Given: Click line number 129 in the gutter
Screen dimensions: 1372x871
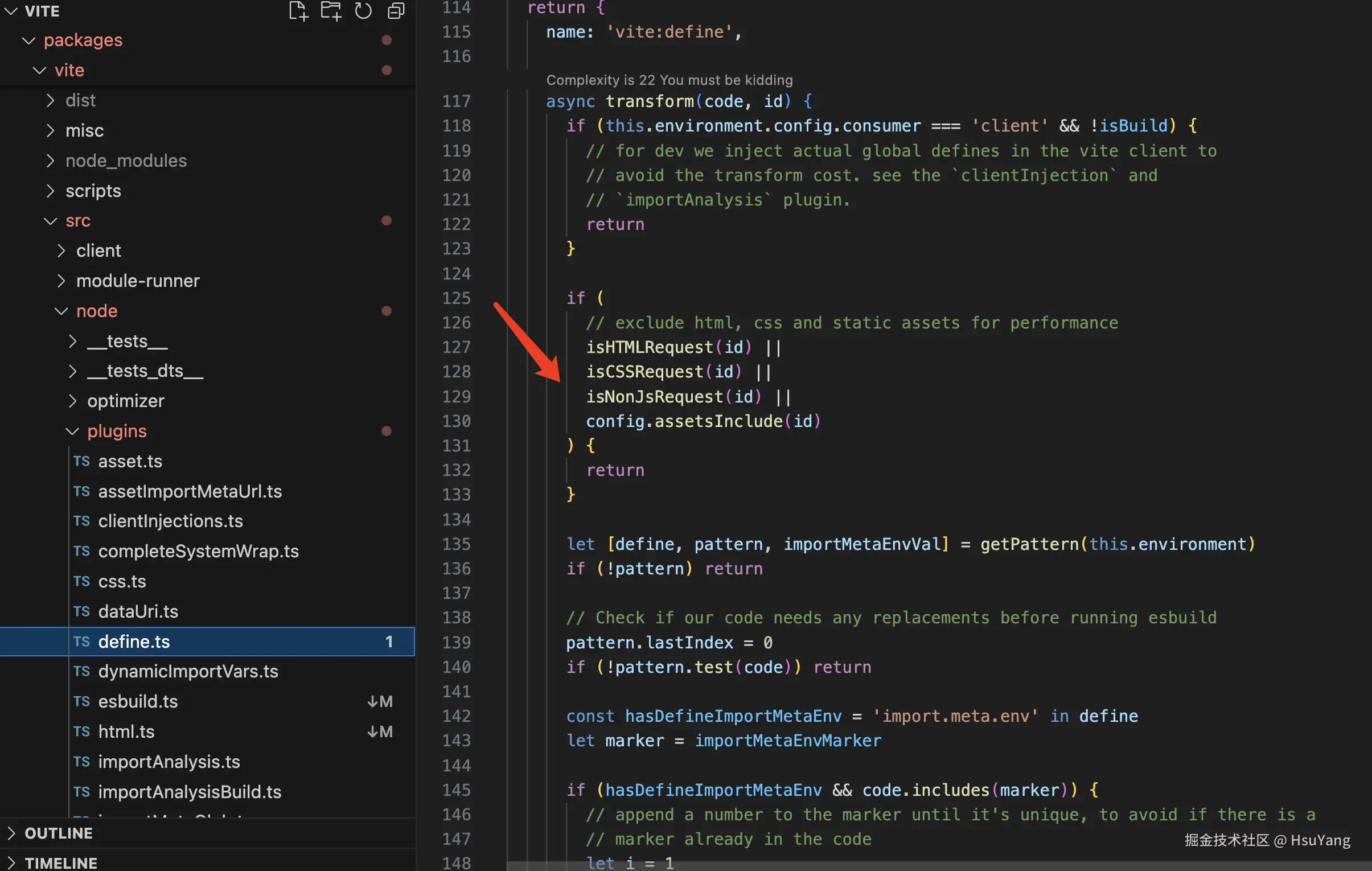Looking at the screenshot, I should tap(457, 396).
